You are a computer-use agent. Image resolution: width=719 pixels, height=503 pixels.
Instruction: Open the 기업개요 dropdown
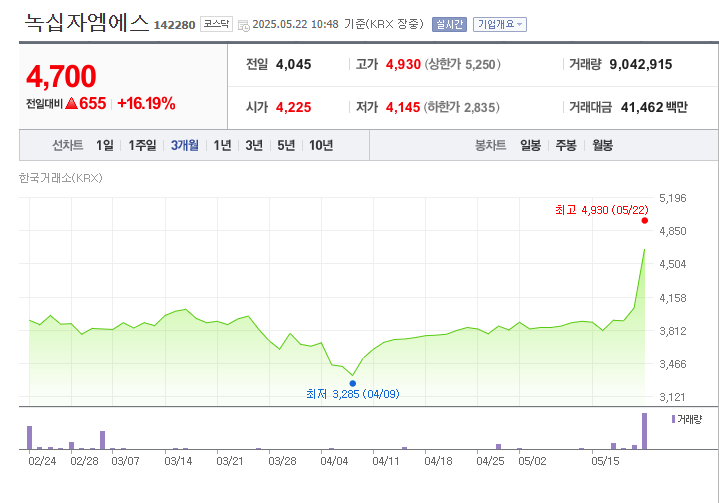[500, 24]
